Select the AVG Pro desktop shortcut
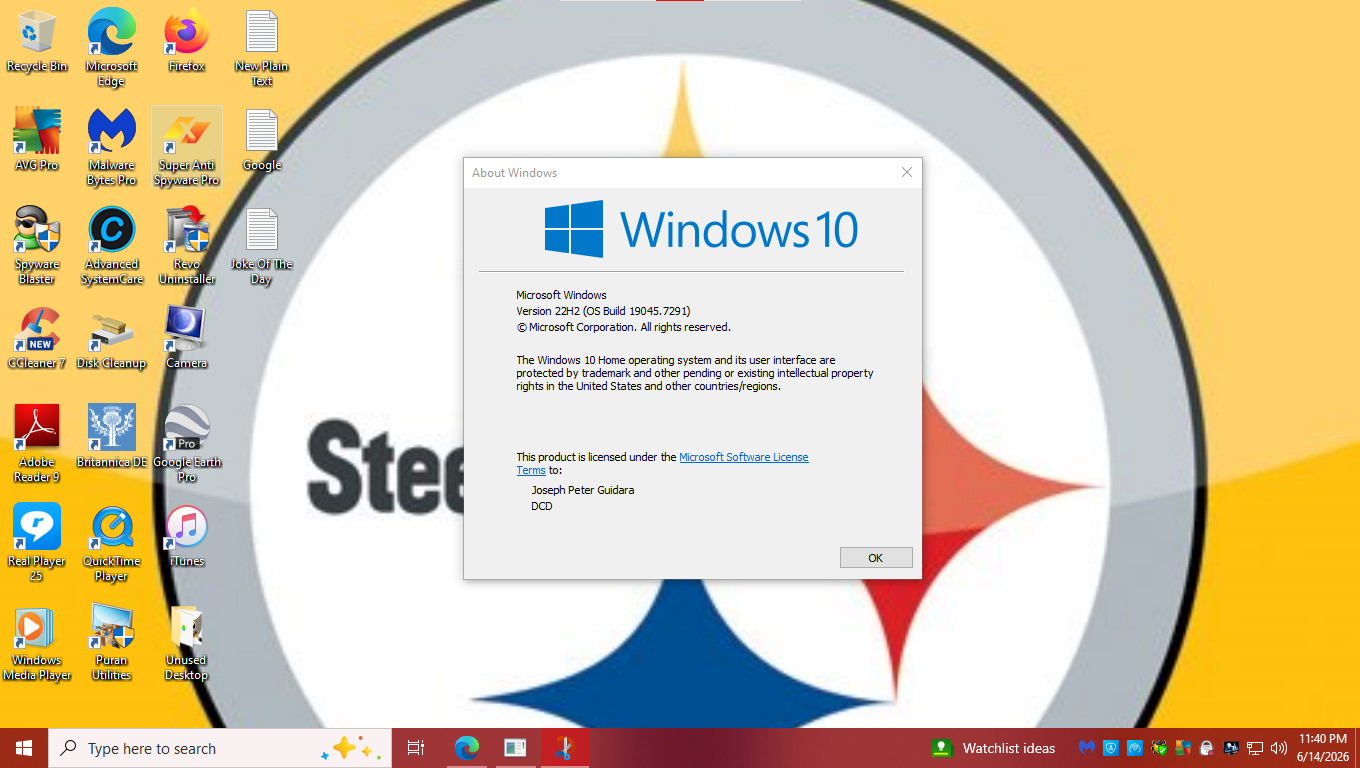Image resolution: width=1360 pixels, height=768 pixels. (37, 140)
